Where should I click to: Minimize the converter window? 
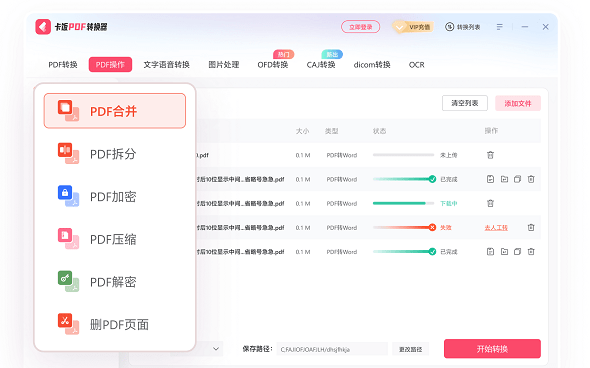(x=525, y=27)
